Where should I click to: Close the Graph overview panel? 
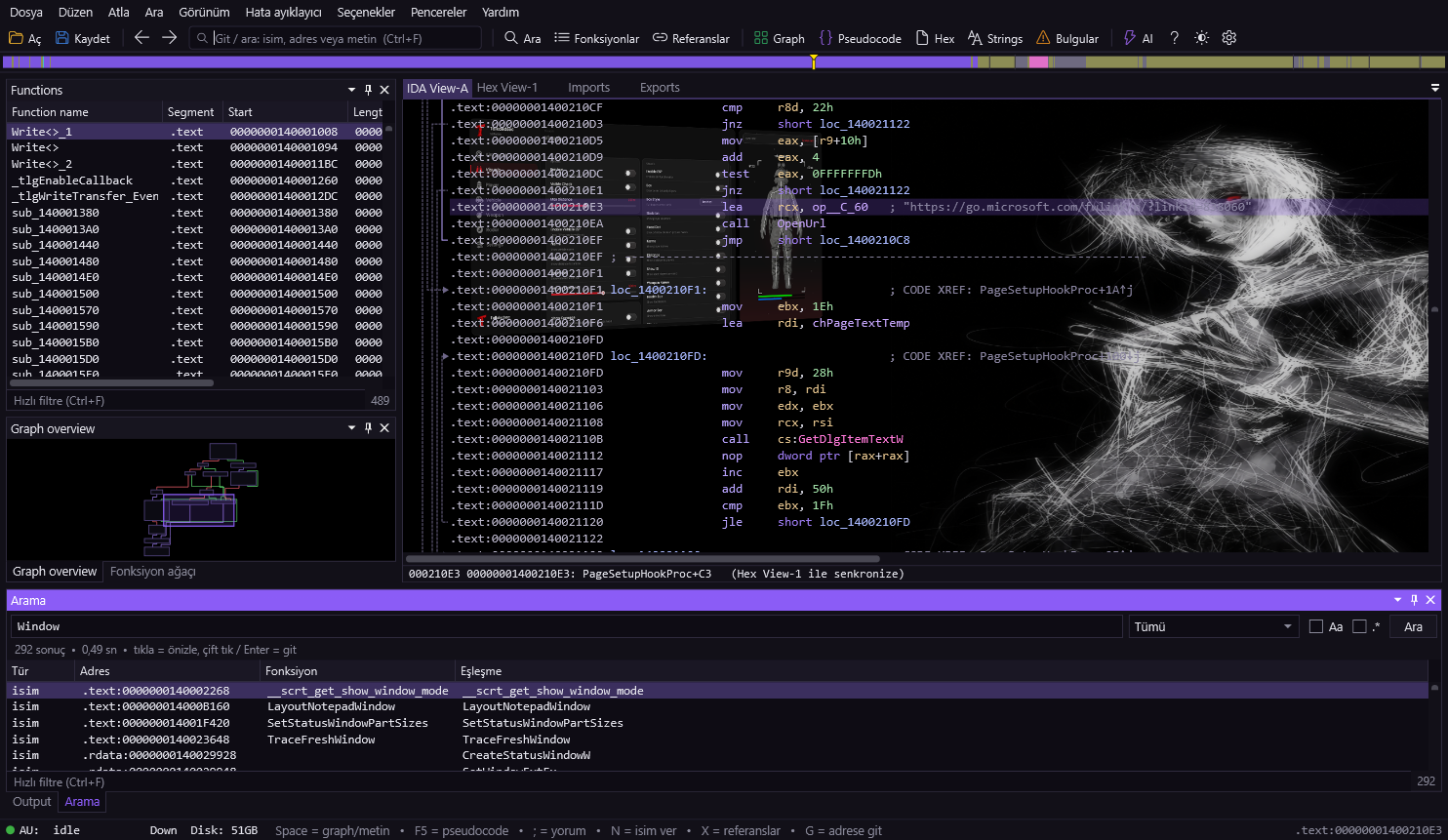click(384, 428)
